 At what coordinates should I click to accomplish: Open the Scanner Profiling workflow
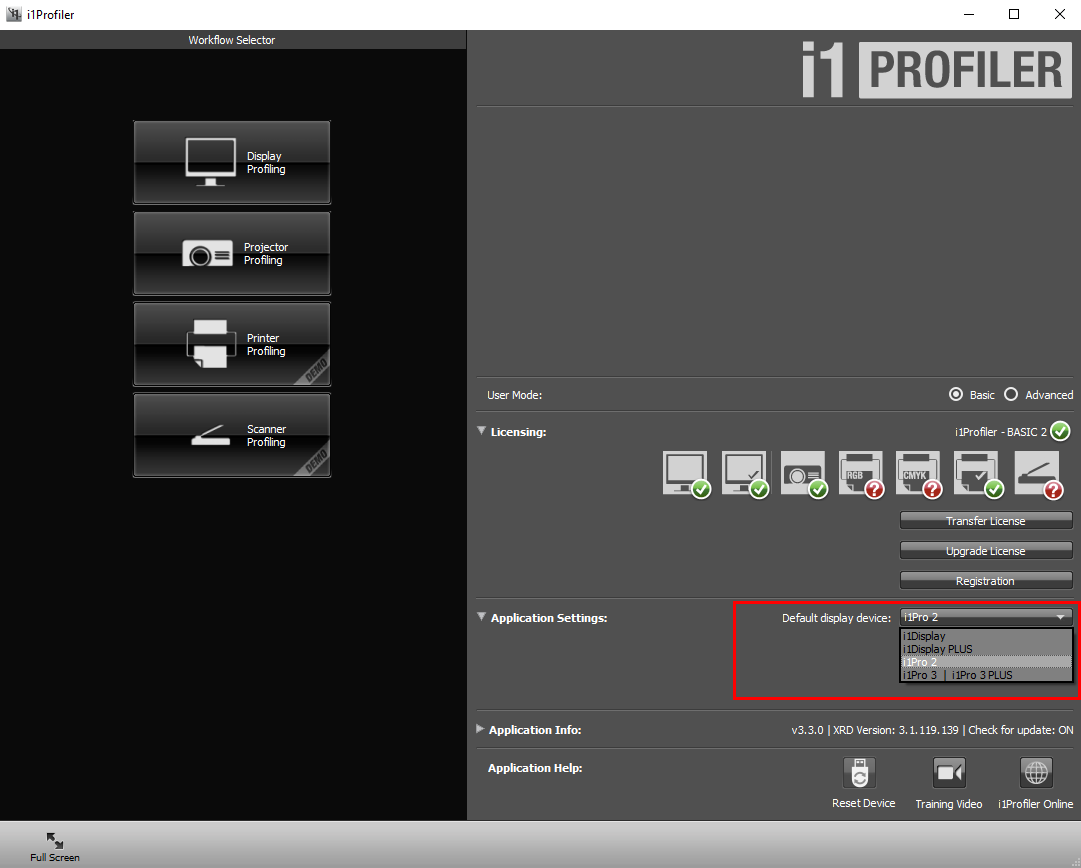232,435
